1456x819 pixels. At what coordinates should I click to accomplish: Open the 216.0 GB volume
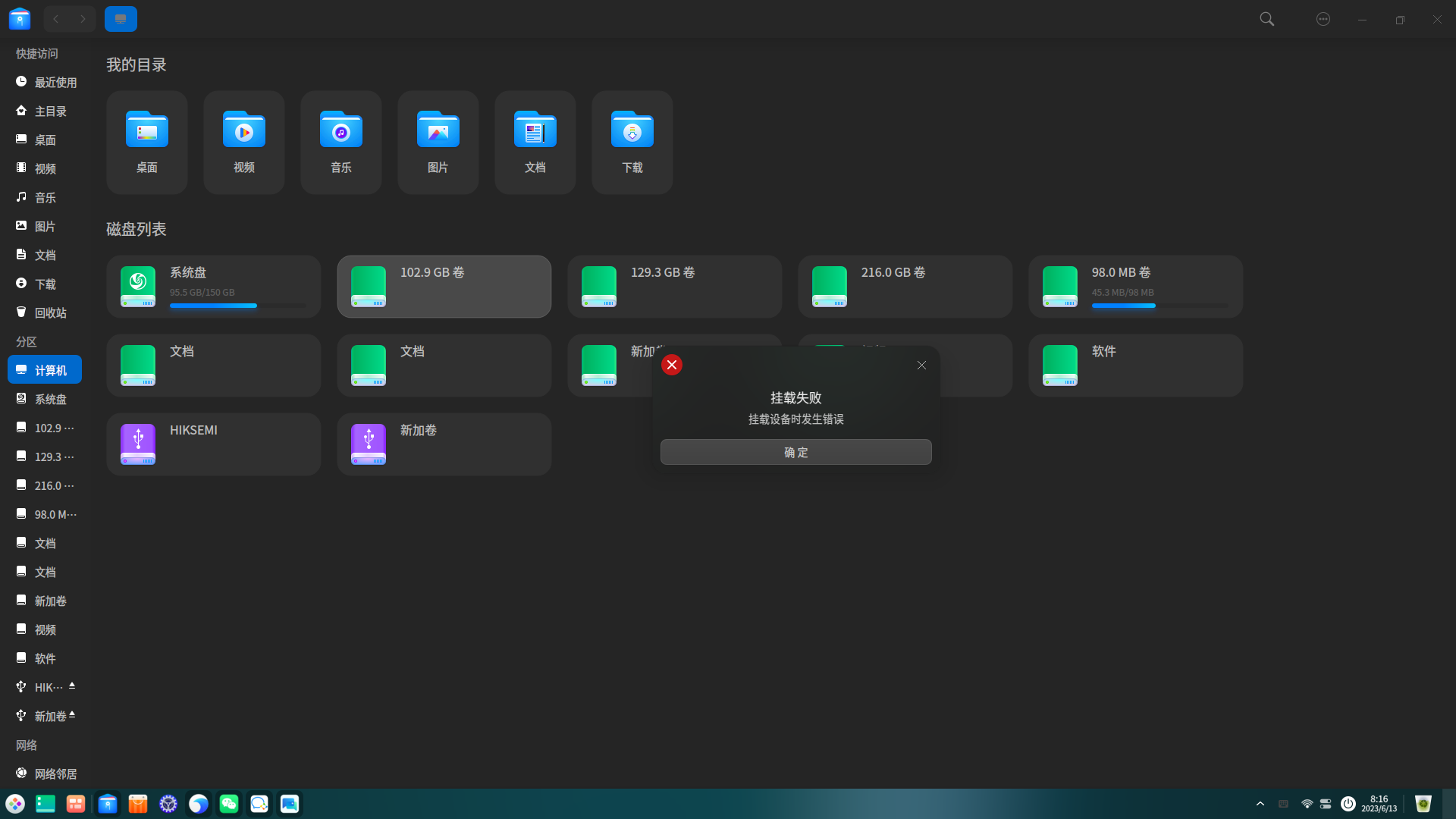pos(905,287)
